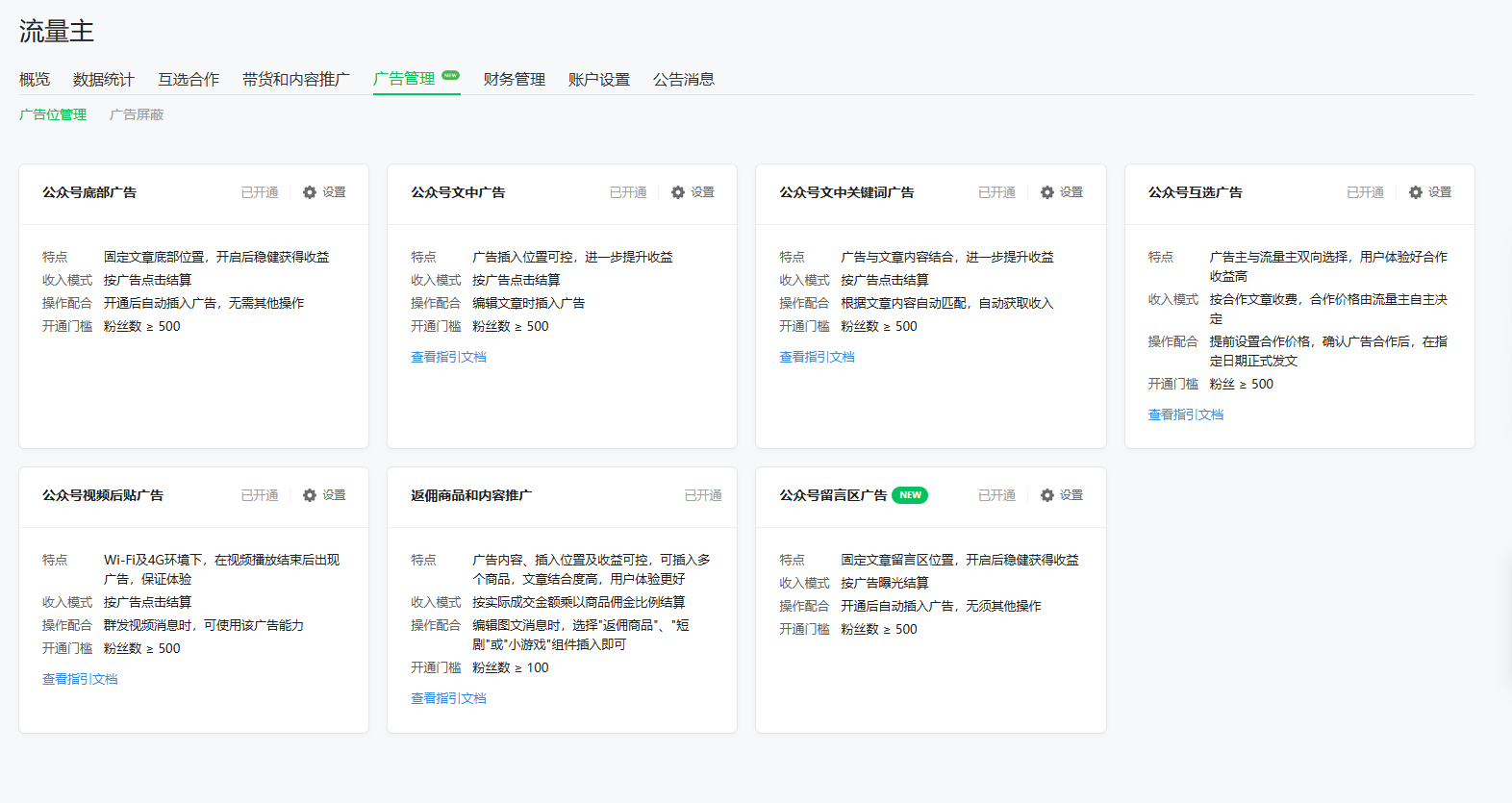Switch to 账户设置 tab
This screenshot has width=1512, height=803.
coord(599,80)
